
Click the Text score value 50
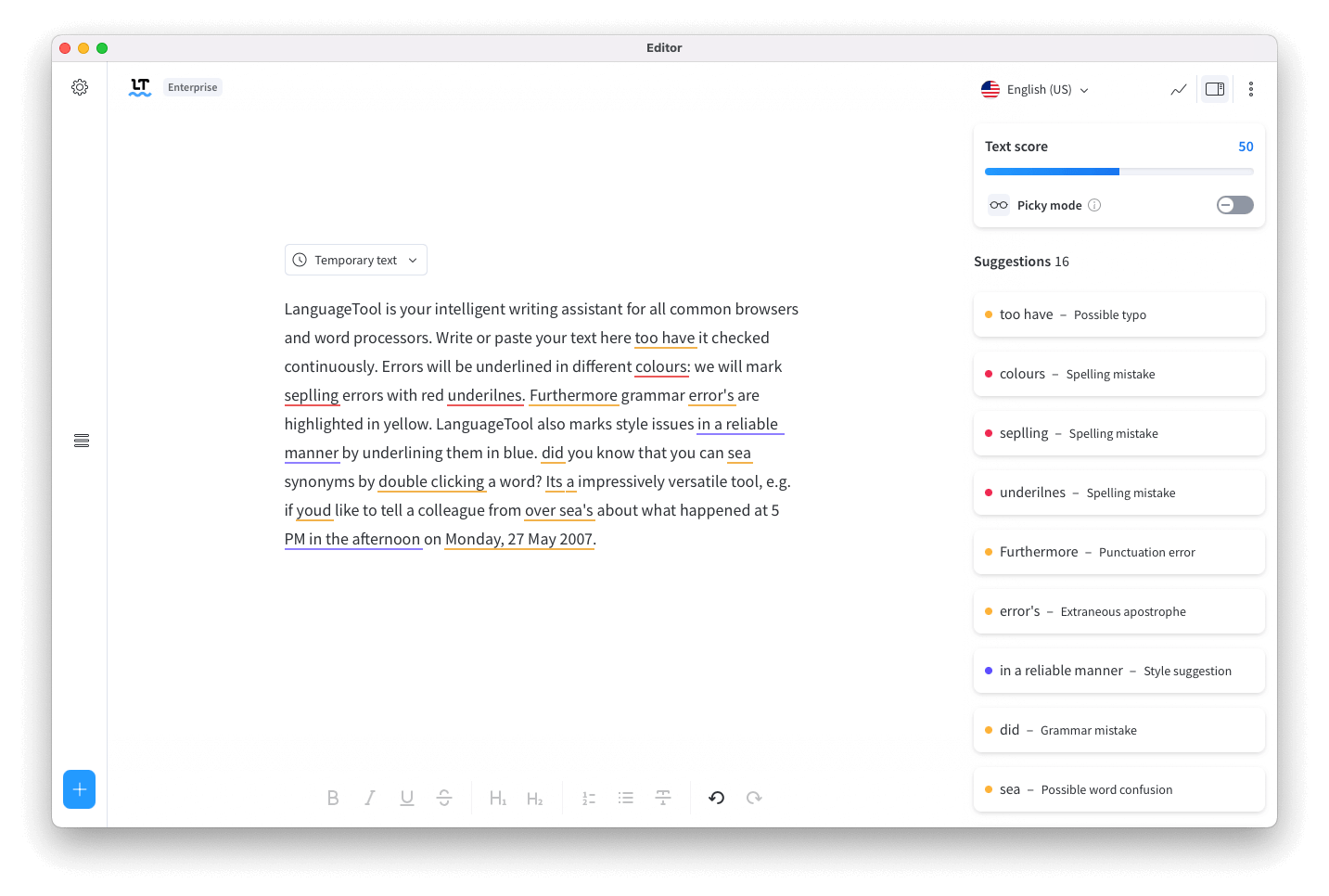click(1246, 147)
